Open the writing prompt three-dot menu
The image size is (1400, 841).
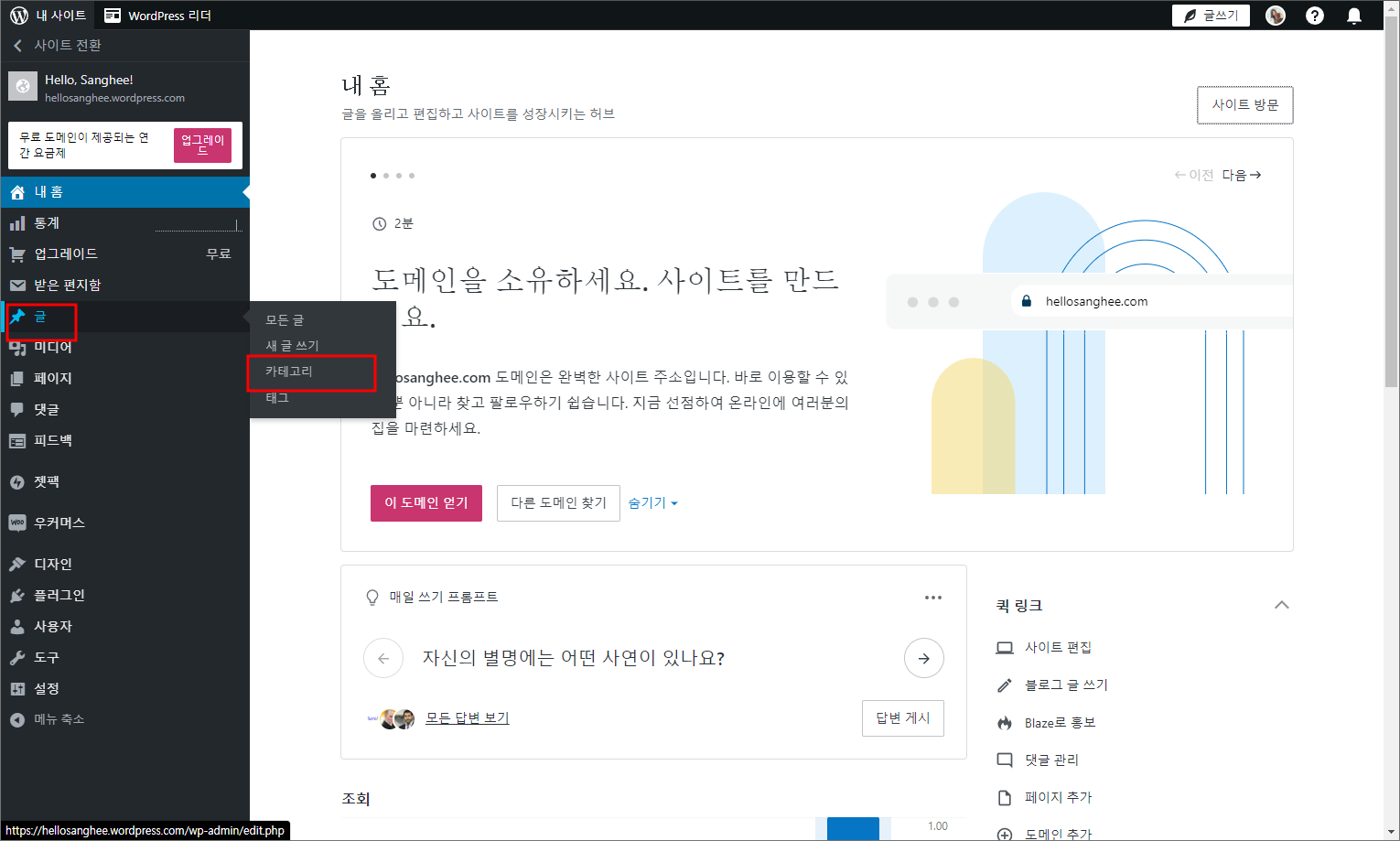pos(933,598)
